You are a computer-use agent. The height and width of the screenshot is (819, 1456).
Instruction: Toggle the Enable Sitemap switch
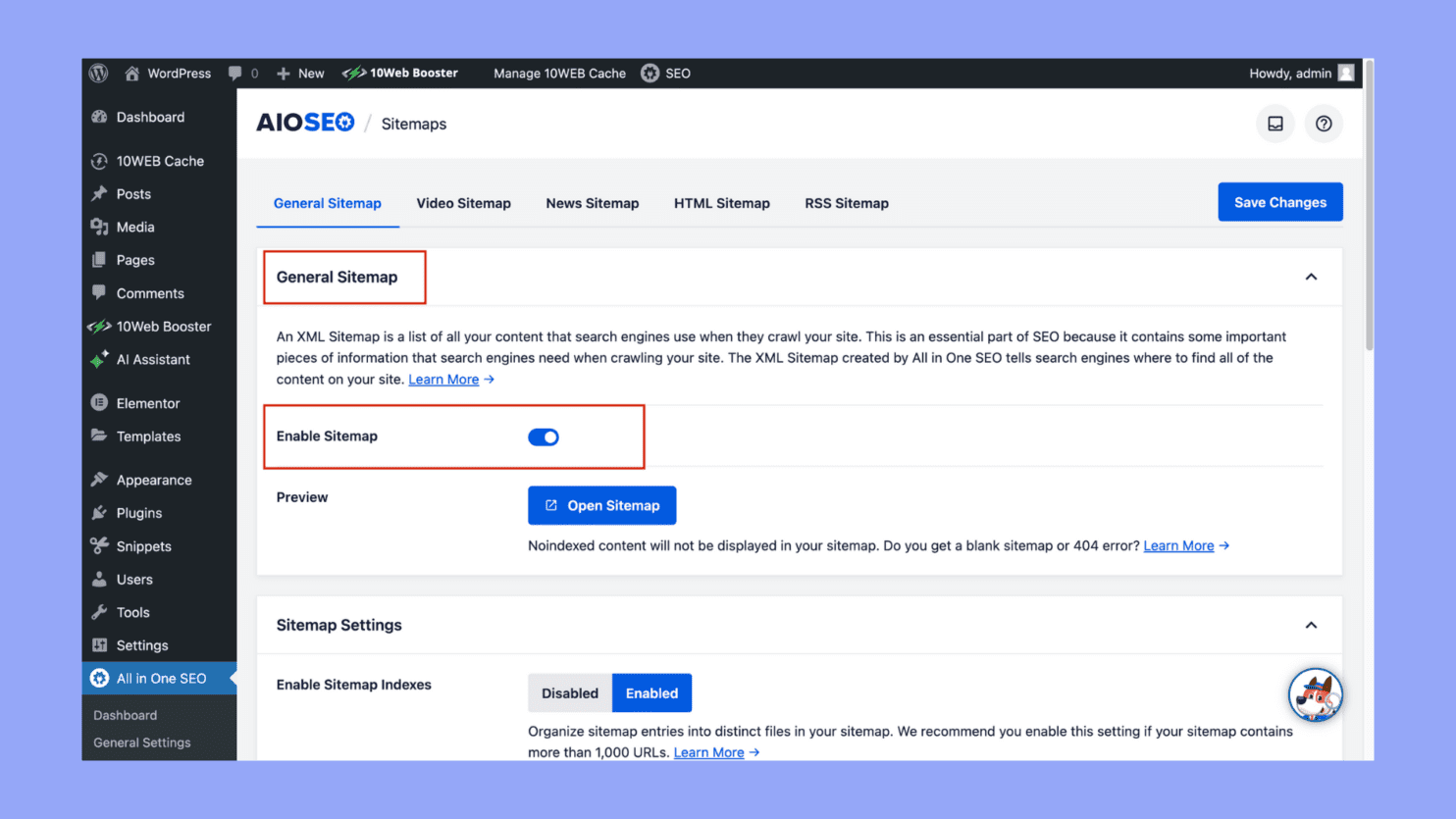544,436
